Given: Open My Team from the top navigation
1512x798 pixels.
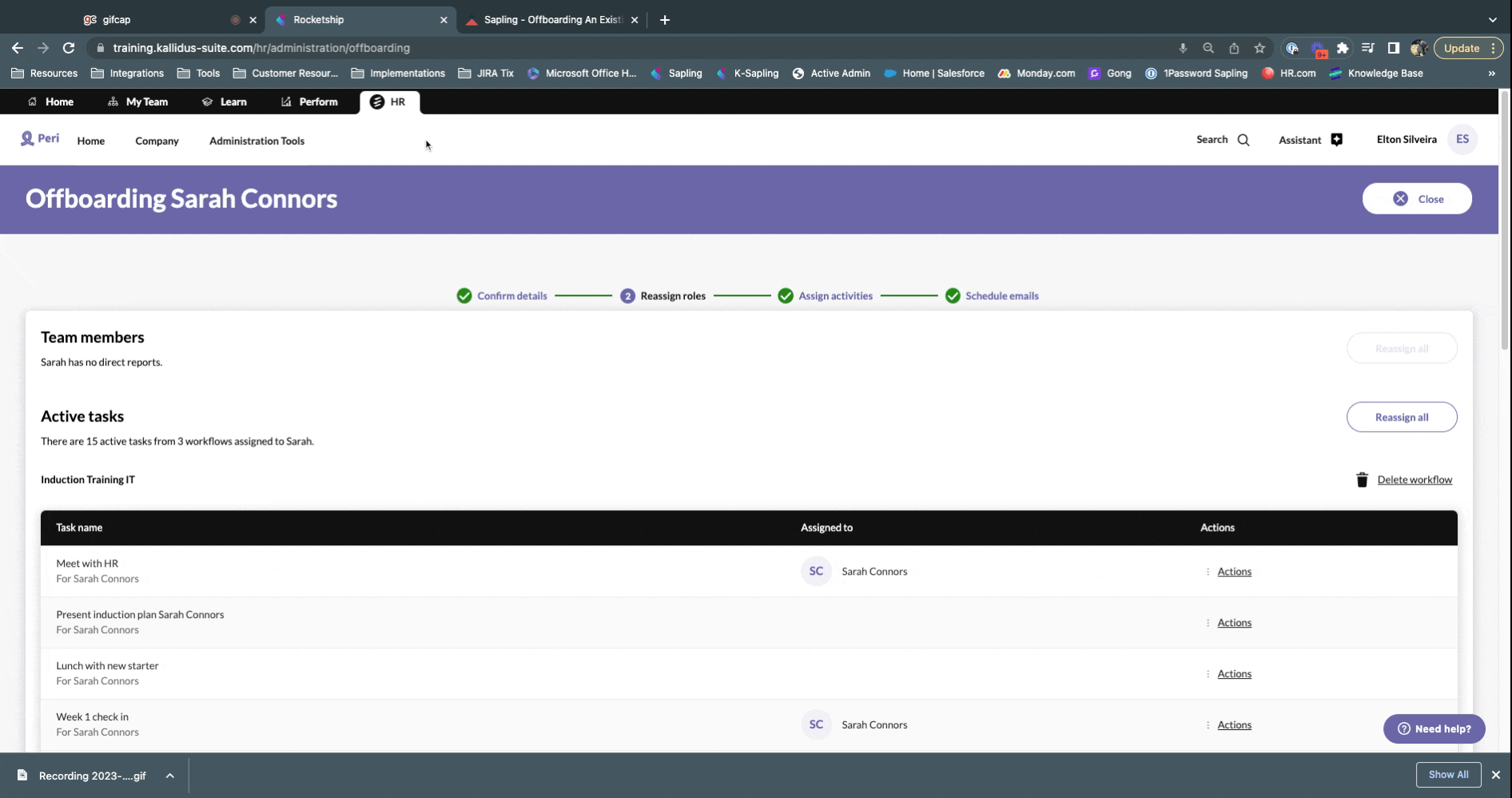Looking at the screenshot, I should (x=137, y=102).
